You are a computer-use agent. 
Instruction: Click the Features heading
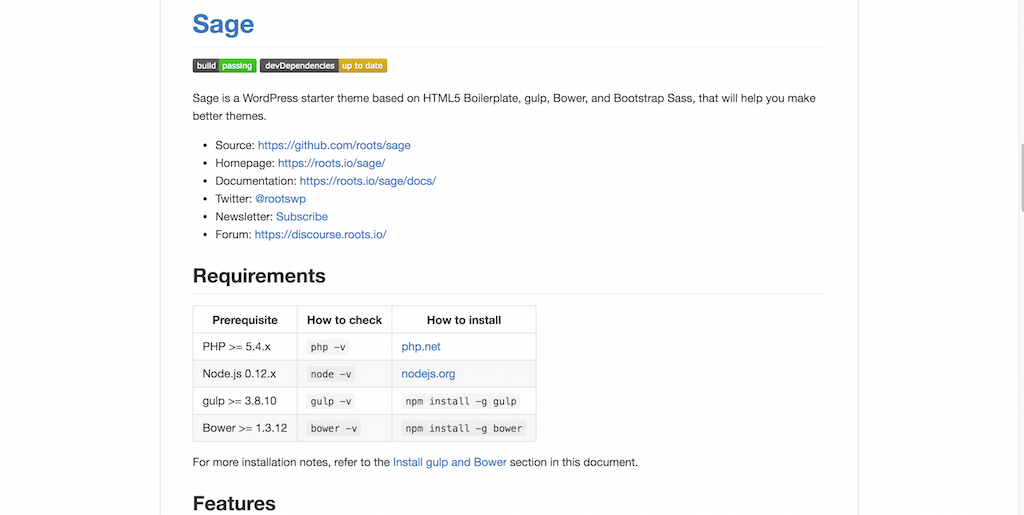tap(234, 503)
